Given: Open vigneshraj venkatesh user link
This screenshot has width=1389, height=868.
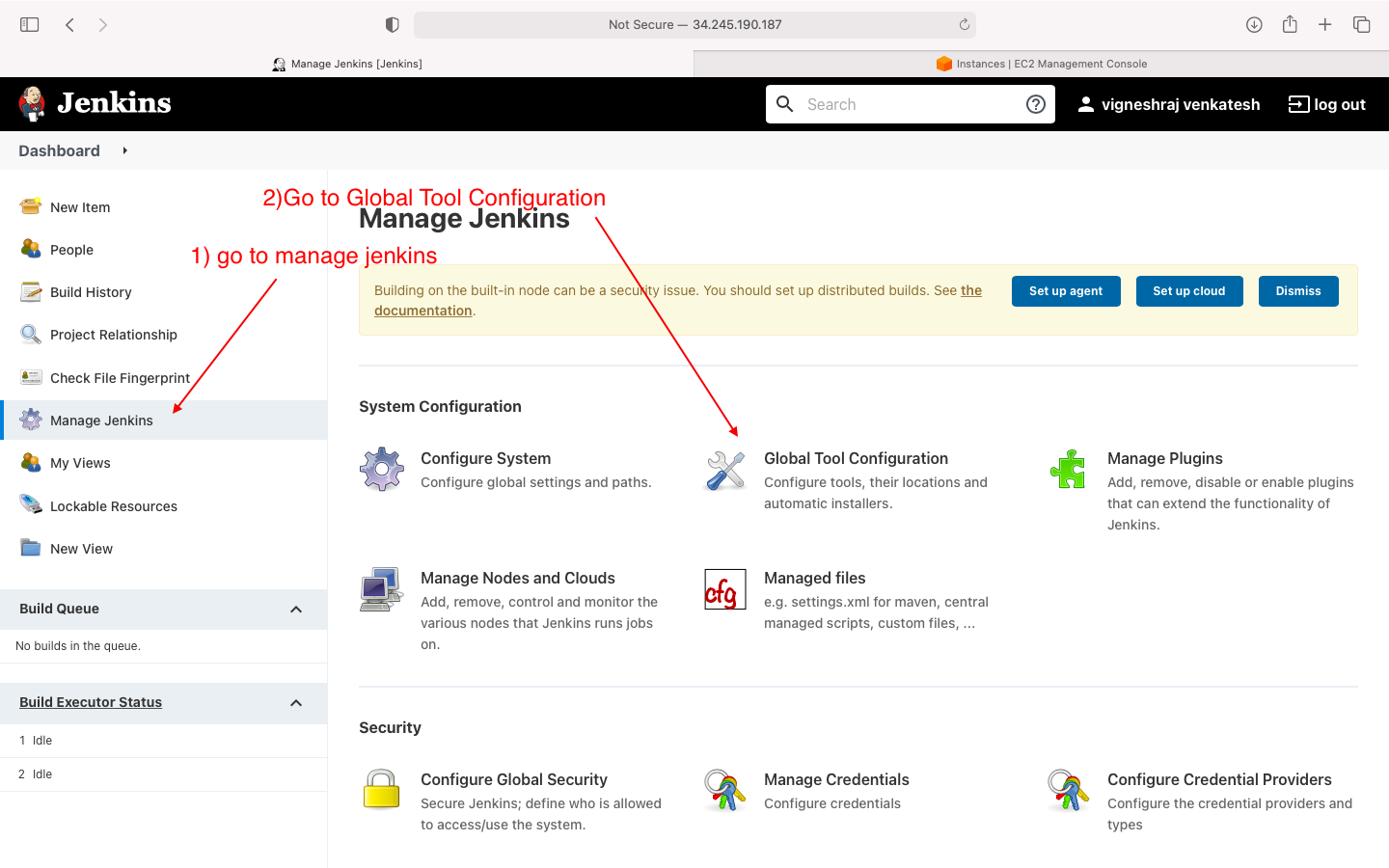Looking at the screenshot, I should click(x=1181, y=104).
